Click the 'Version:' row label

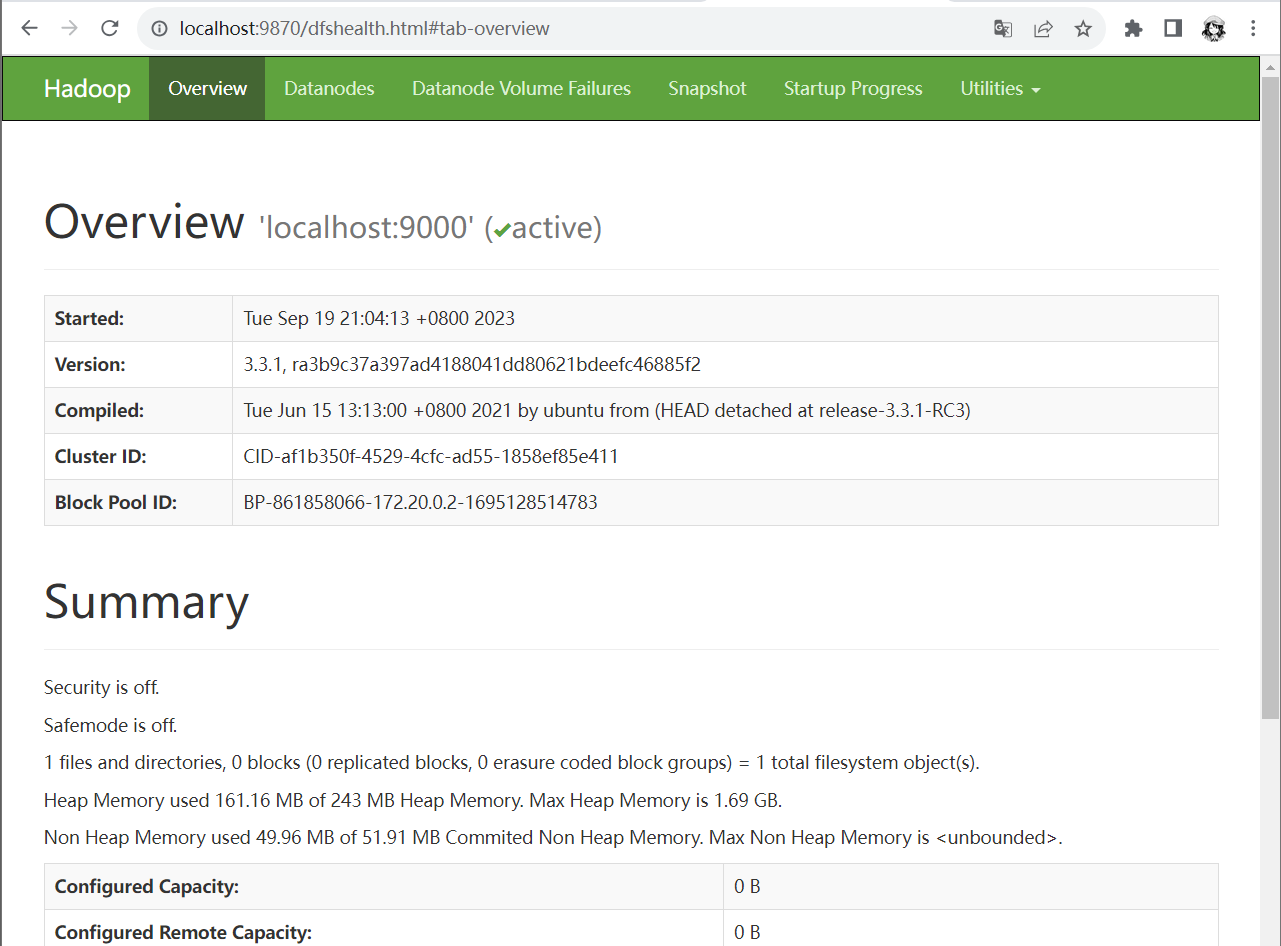coord(90,365)
